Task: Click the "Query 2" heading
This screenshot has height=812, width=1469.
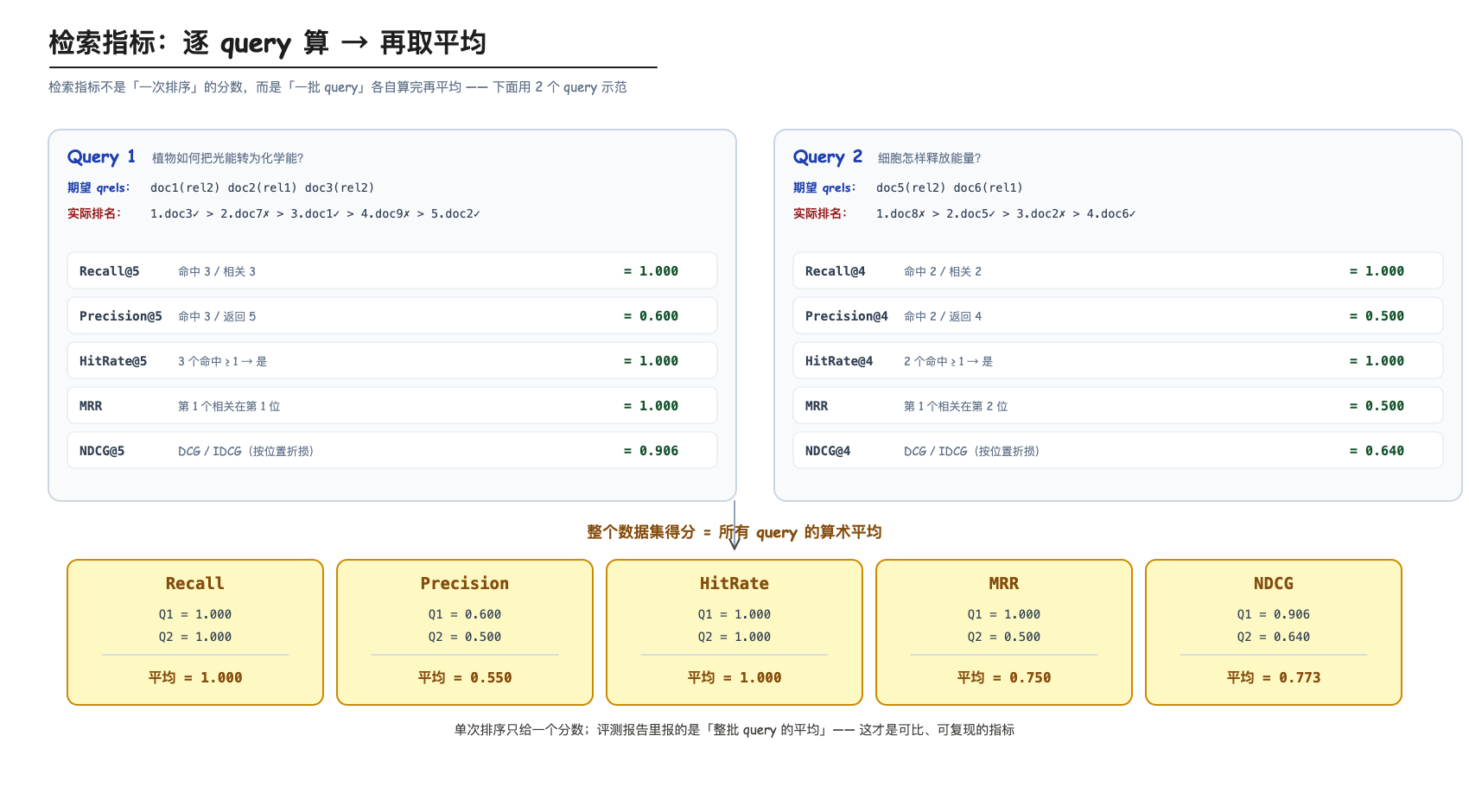Action: (828, 156)
